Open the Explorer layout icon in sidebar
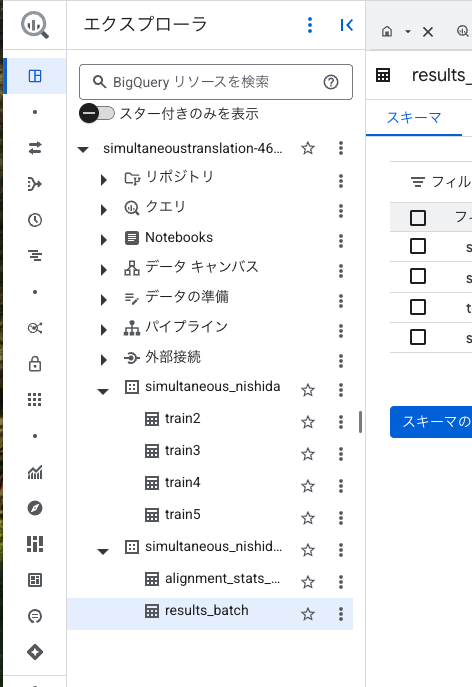The height and width of the screenshot is (687, 472). (x=35, y=76)
